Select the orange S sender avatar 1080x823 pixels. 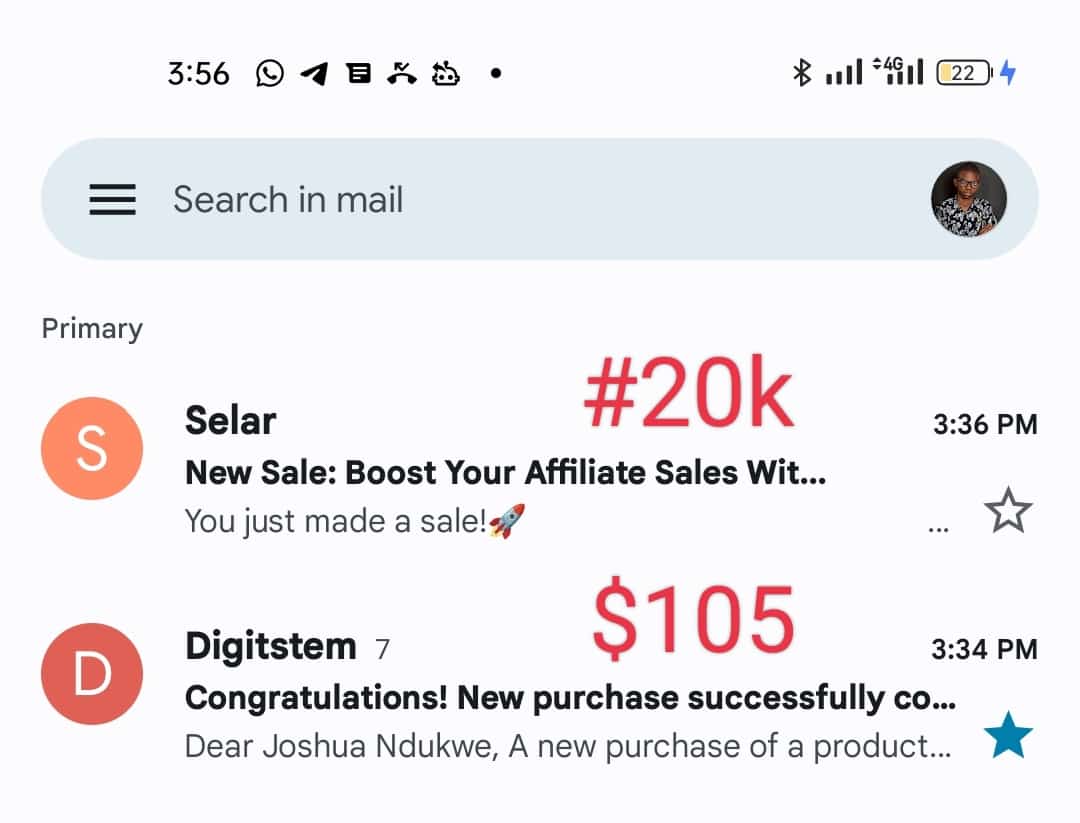92,448
